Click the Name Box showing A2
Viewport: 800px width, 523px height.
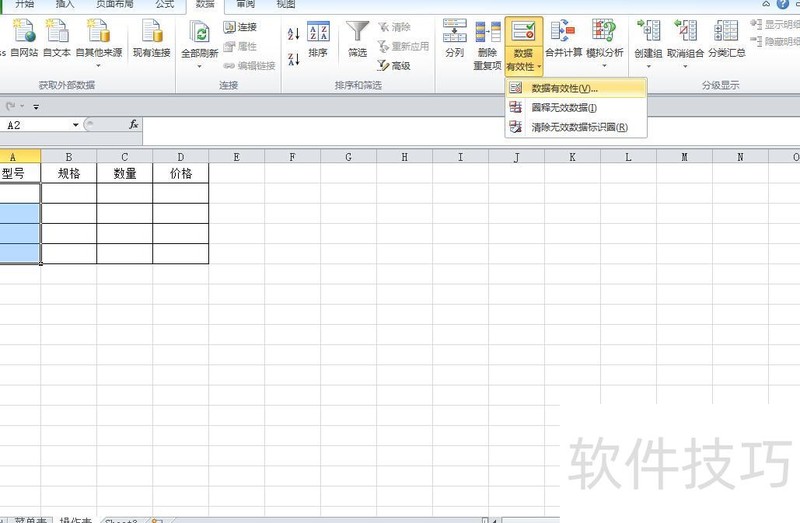click(36, 125)
